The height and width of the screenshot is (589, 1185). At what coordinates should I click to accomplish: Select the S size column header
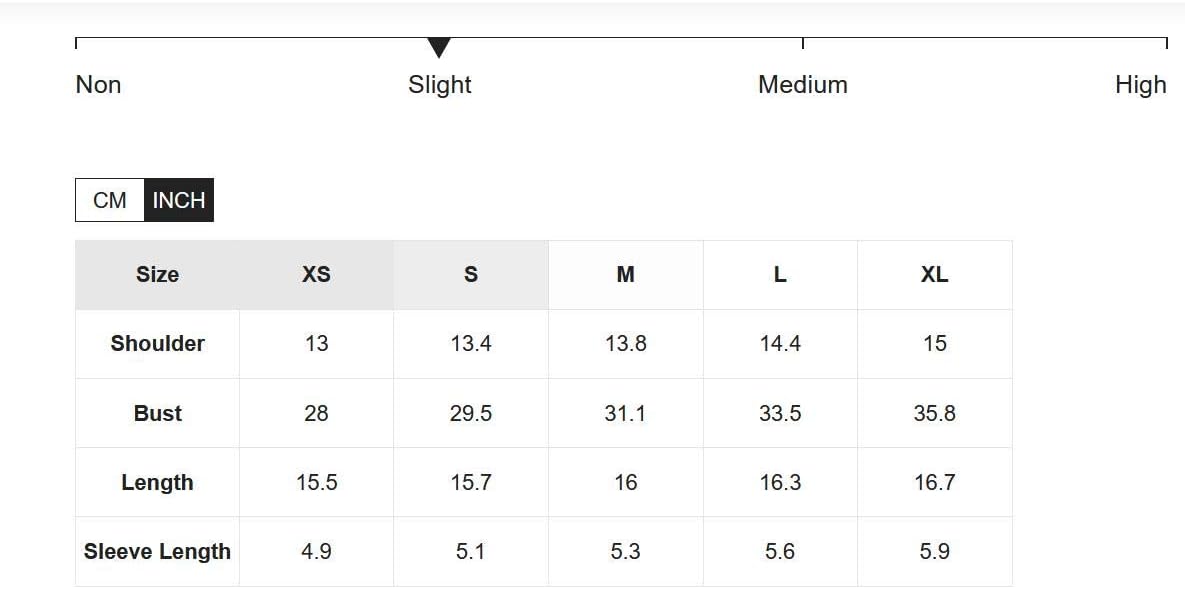(x=471, y=274)
